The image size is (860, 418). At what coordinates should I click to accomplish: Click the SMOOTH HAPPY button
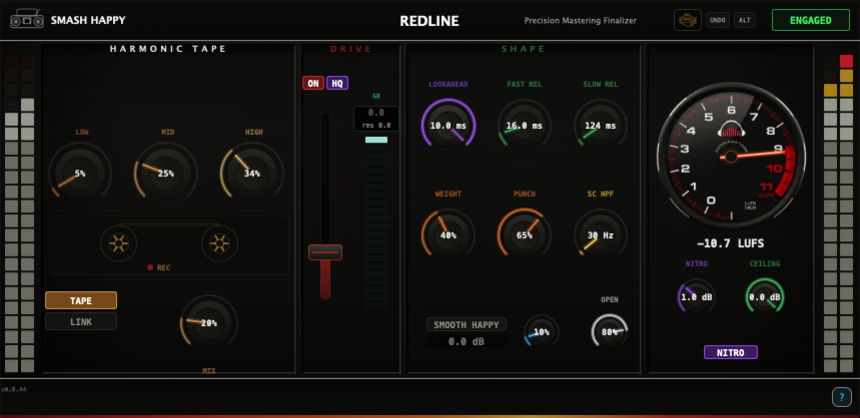tap(466, 324)
